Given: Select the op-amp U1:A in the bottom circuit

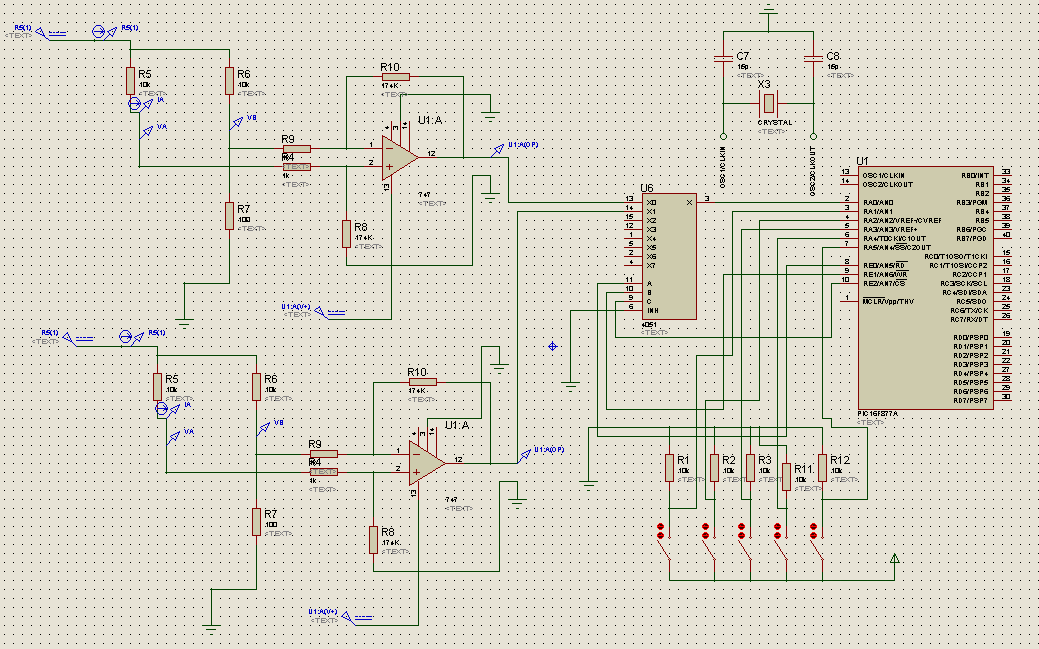Looking at the screenshot, I should 427,463.
